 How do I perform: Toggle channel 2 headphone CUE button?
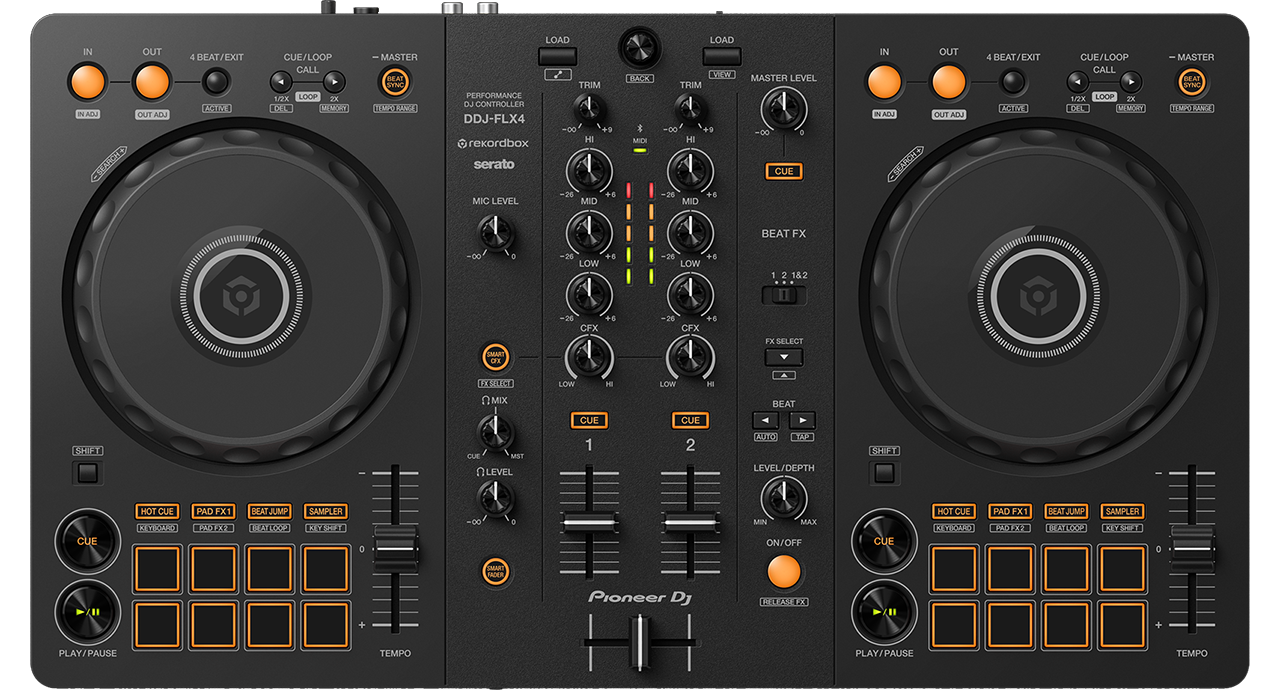[690, 420]
